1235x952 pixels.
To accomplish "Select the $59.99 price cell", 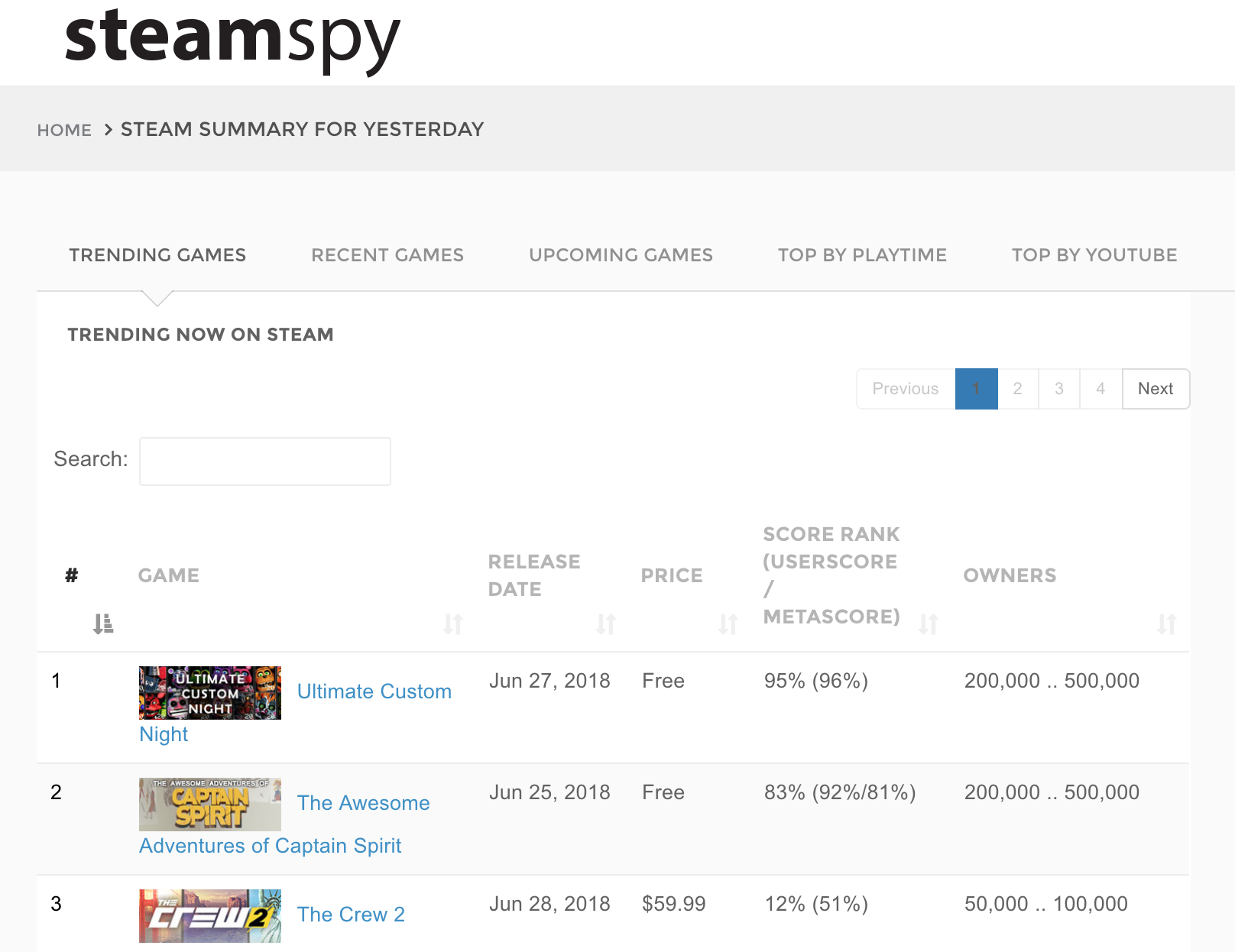I will coord(674,904).
